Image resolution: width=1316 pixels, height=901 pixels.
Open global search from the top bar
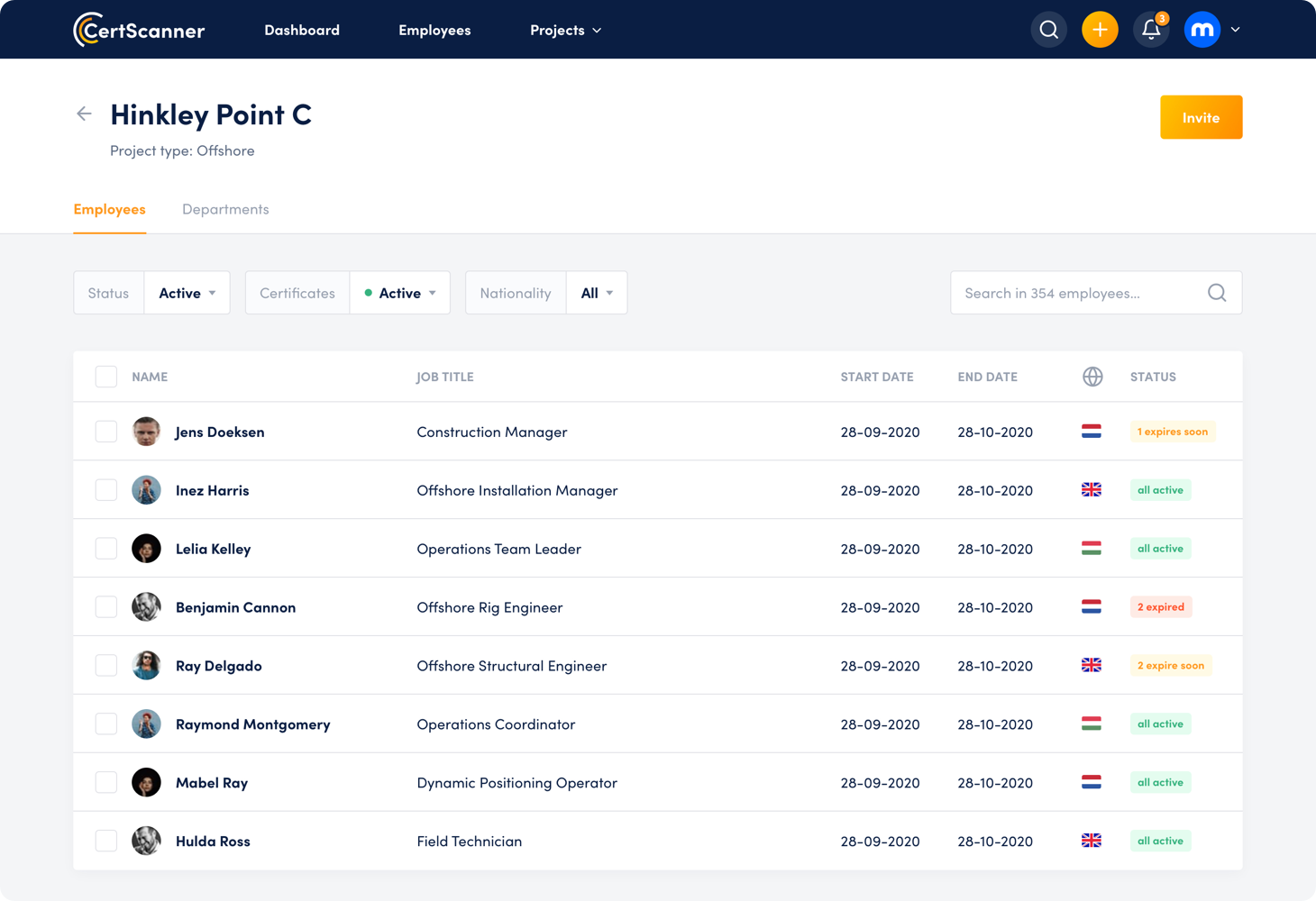1048,29
